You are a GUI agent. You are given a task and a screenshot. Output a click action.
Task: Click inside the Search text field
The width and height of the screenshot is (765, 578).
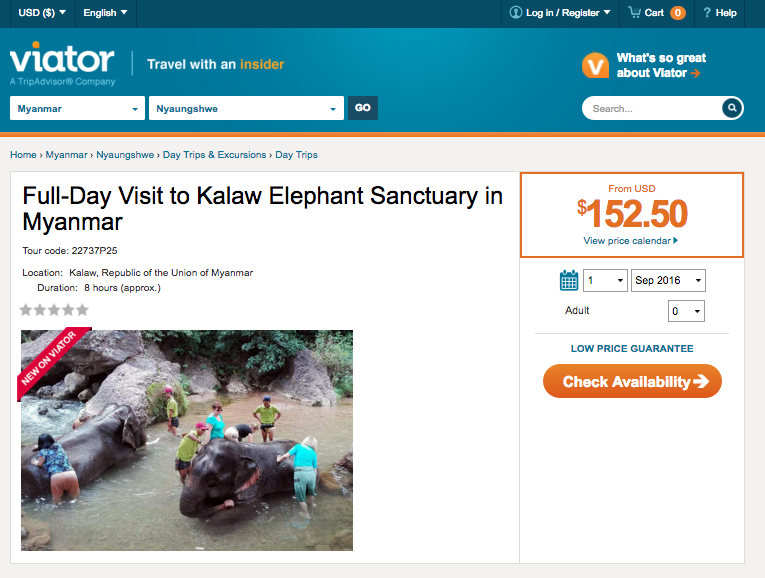click(653, 108)
